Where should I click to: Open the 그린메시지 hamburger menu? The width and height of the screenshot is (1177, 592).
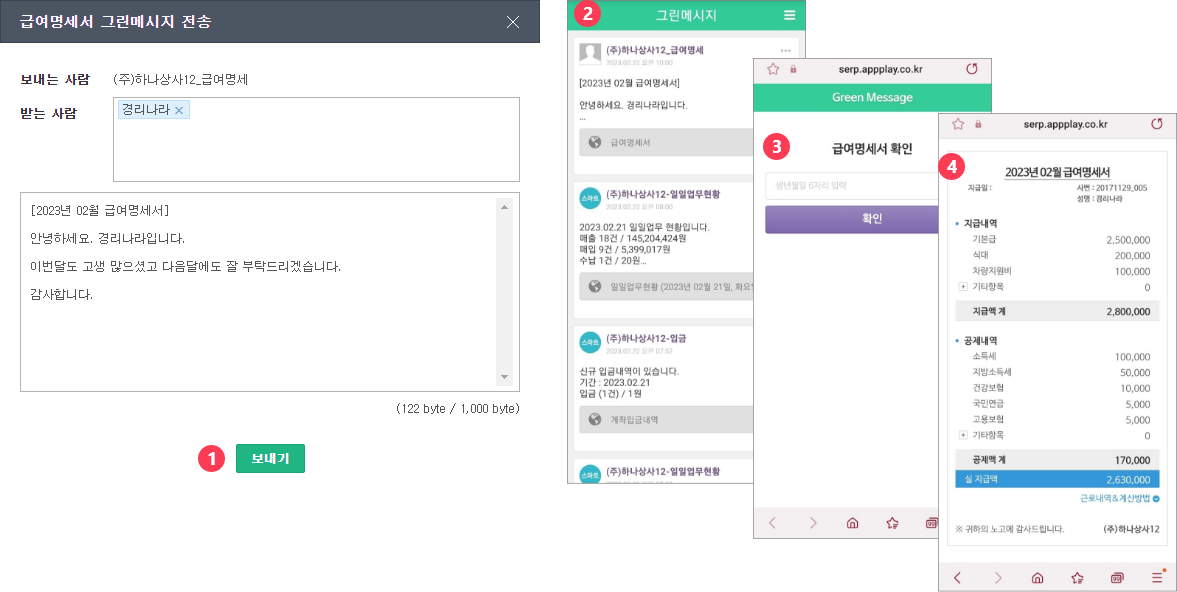(789, 15)
